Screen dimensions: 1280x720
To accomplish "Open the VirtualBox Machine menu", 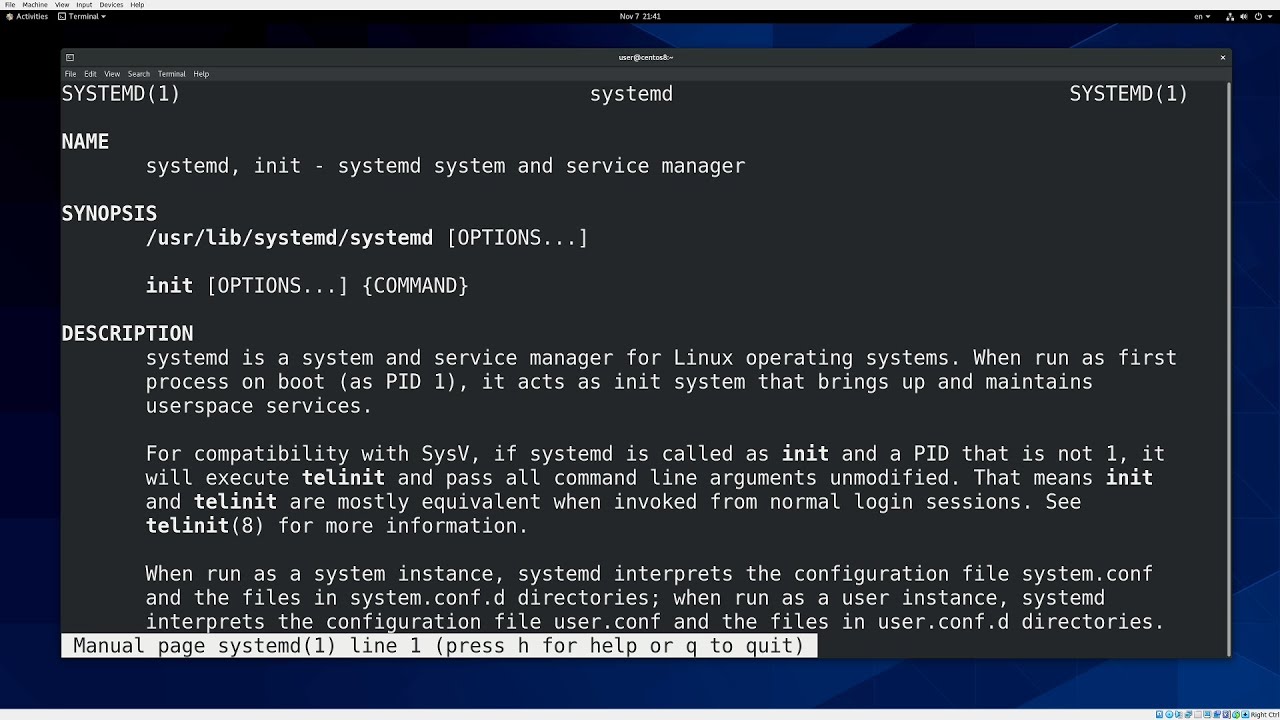I will coord(35,5).
